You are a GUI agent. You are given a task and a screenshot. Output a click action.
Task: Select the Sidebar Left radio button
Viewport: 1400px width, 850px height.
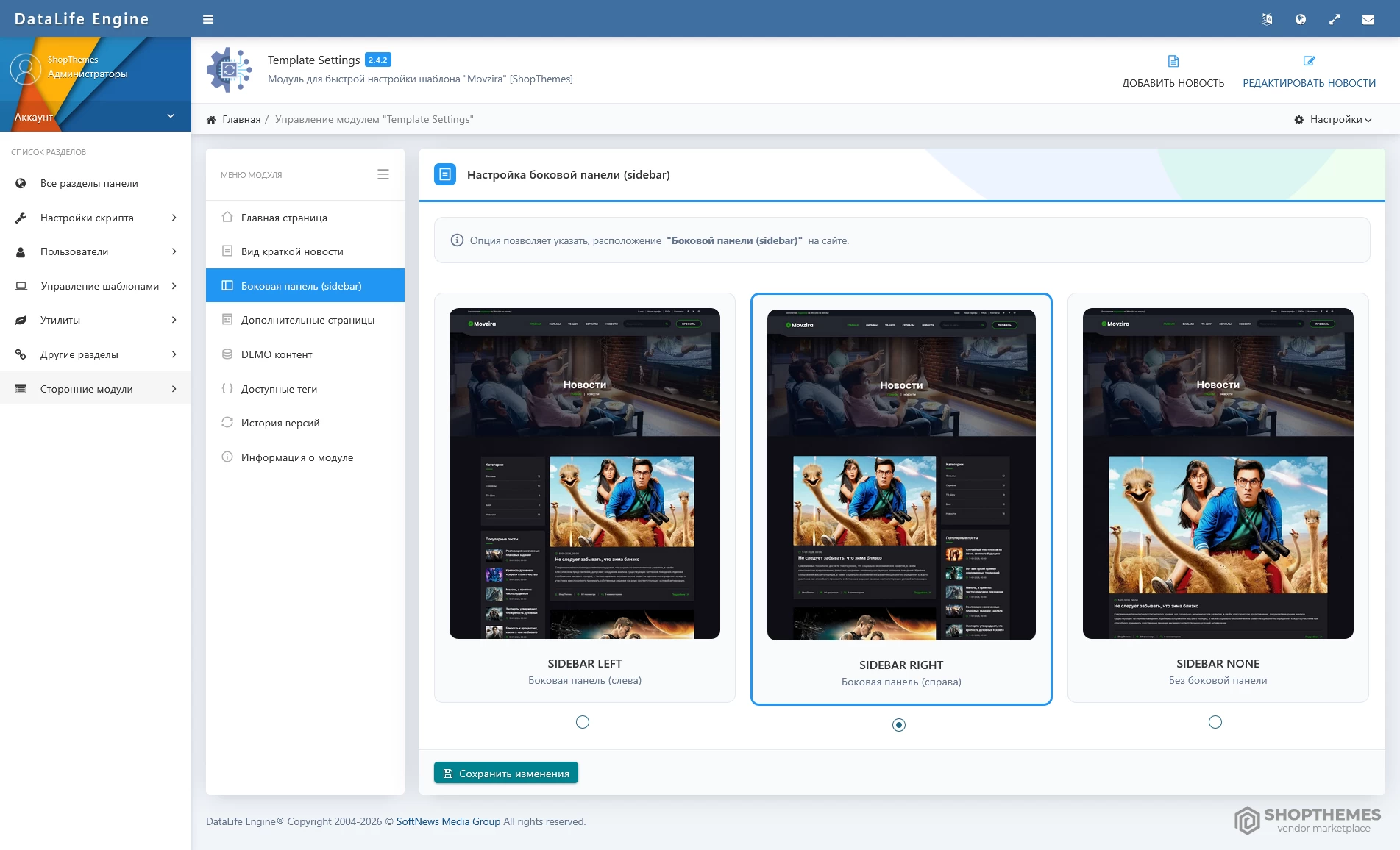click(583, 722)
